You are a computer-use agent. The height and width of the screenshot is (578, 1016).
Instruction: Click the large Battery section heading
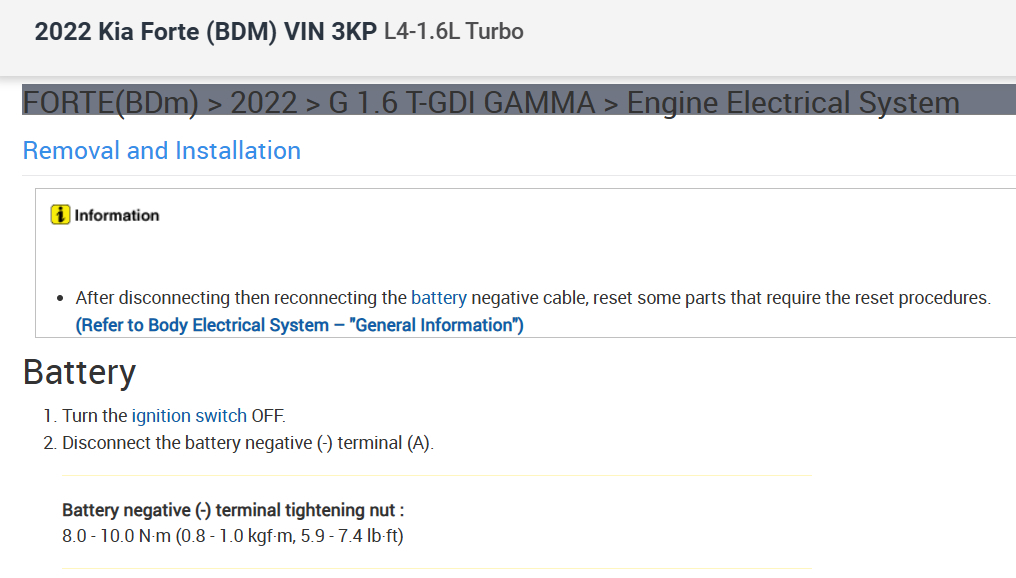[x=79, y=372]
